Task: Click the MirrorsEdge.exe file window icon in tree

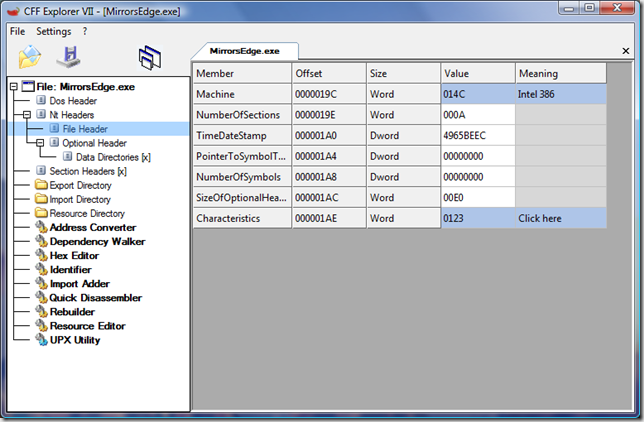Action: tap(28, 86)
